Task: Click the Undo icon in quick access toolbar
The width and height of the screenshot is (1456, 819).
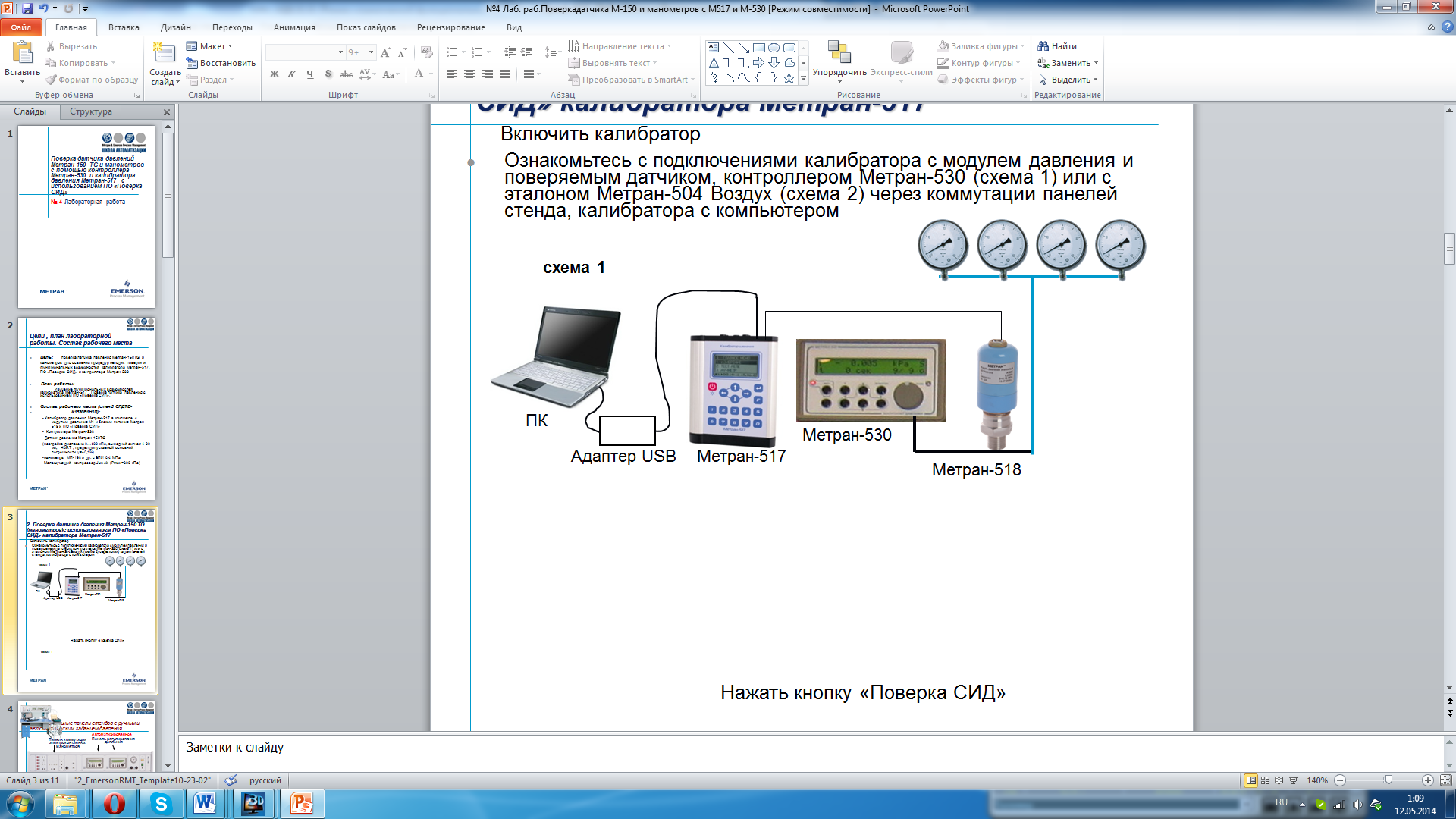Action: pos(44,8)
